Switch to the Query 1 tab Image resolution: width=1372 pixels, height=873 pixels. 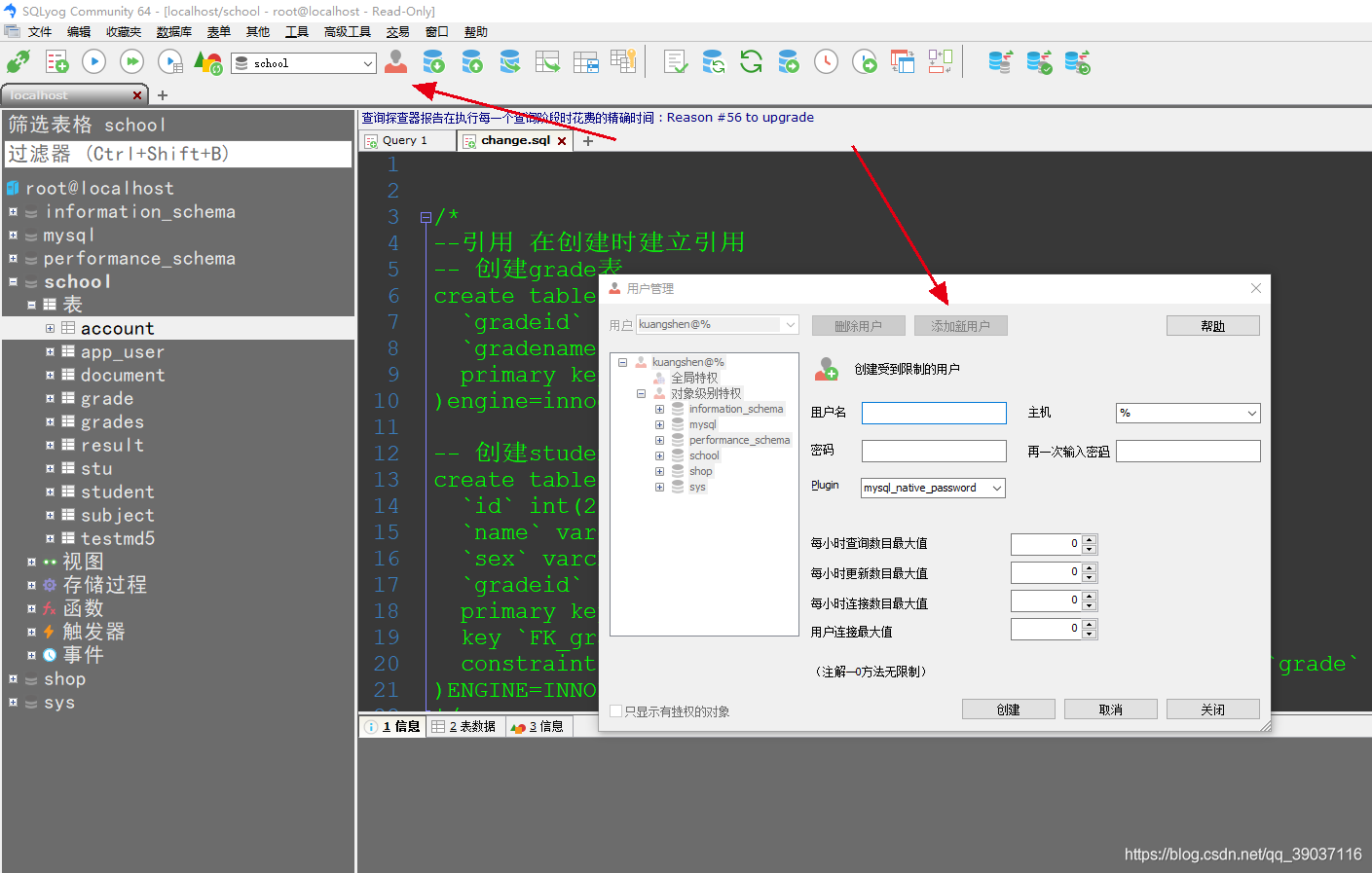click(x=405, y=141)
